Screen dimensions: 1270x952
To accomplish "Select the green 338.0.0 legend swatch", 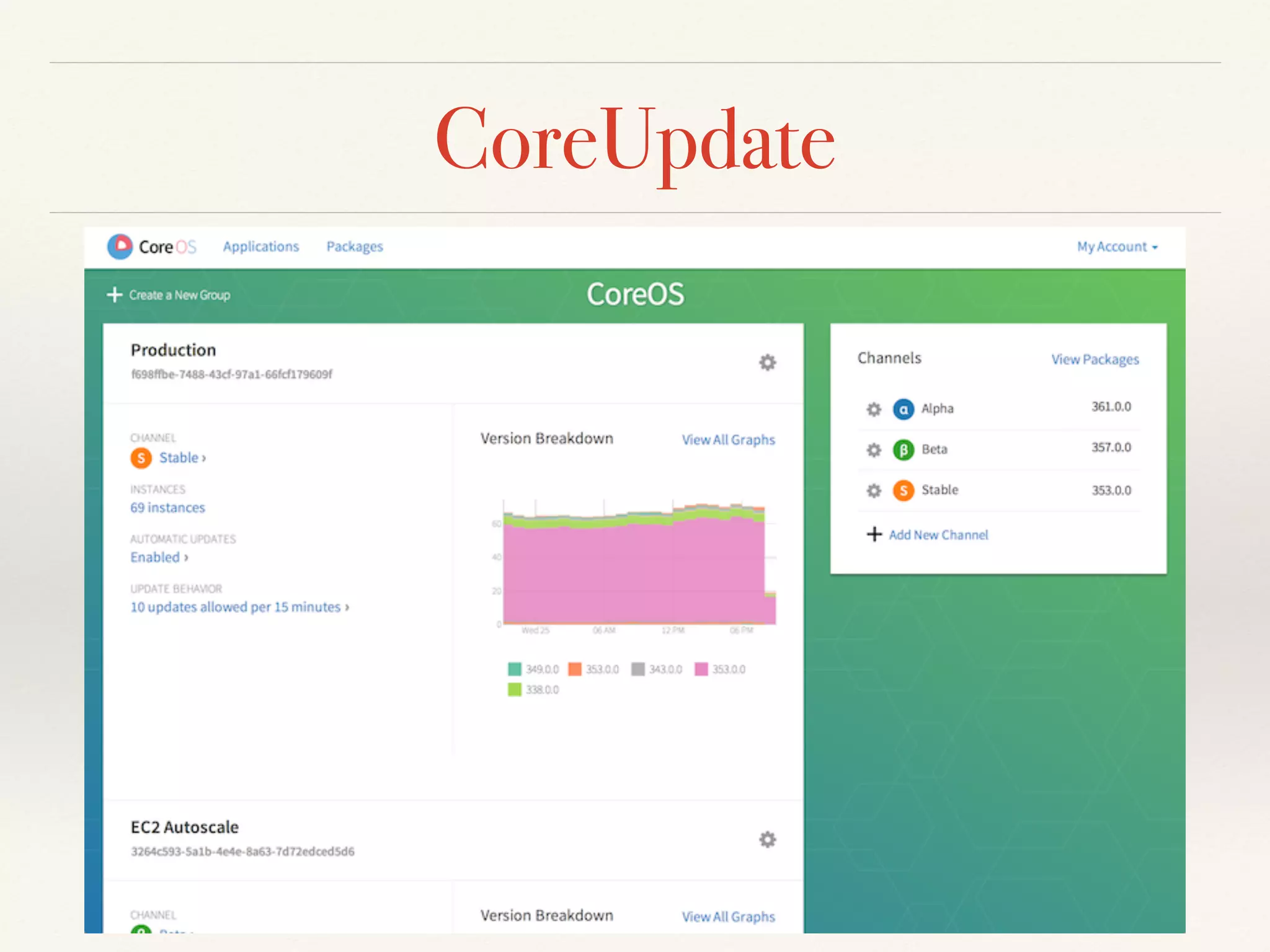I will [514, 689].
